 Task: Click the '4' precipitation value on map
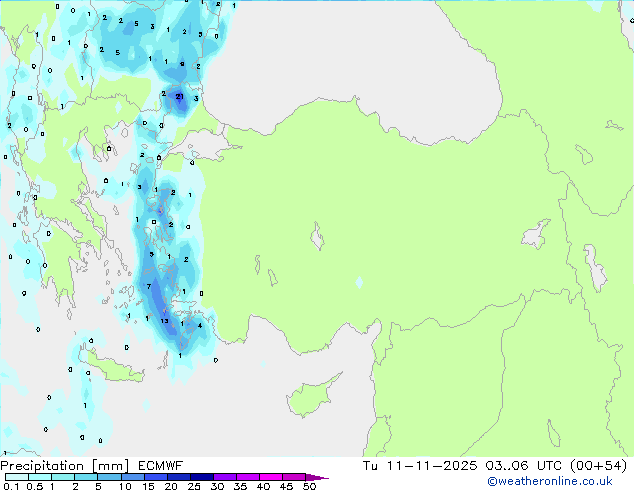pos(200,325)
